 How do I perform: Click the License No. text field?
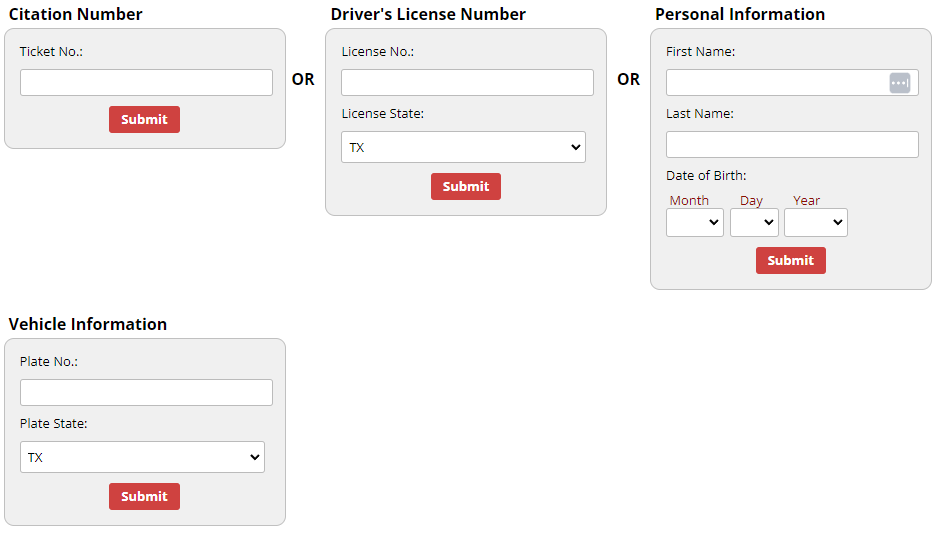pyautogui.click(x=468, y=82)
